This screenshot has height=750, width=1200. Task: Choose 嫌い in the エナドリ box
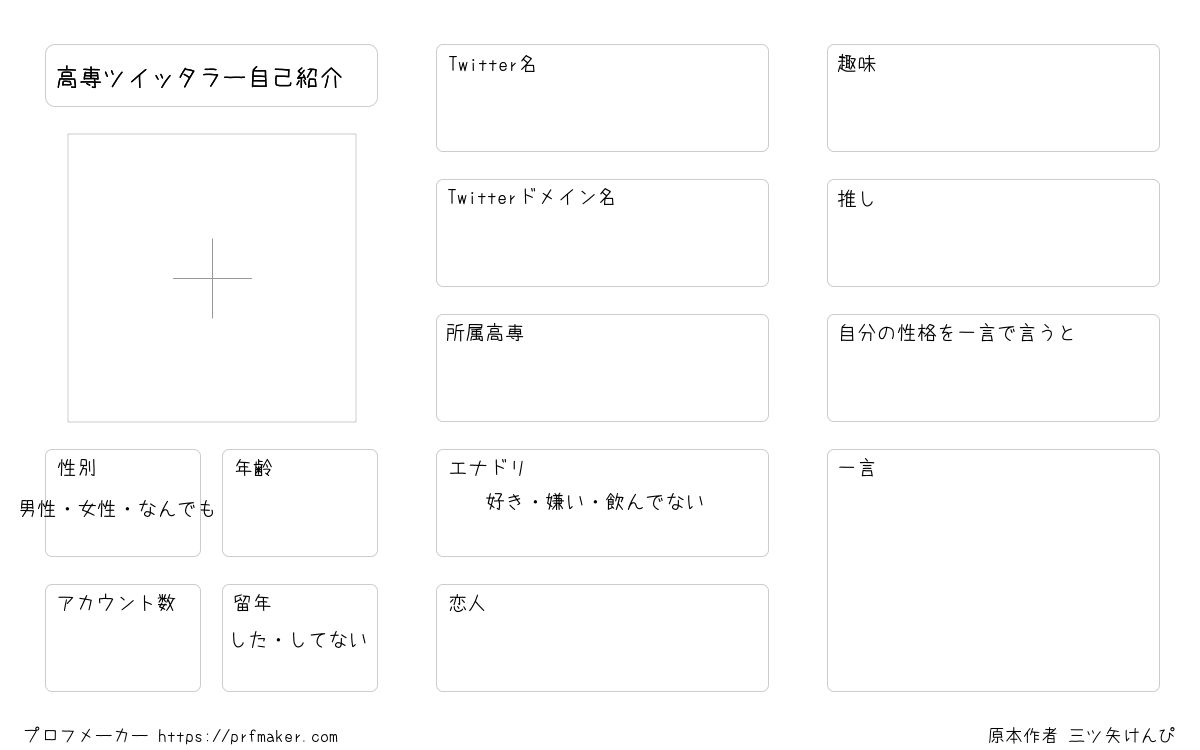pyautogui.click(x=566, y=502)
